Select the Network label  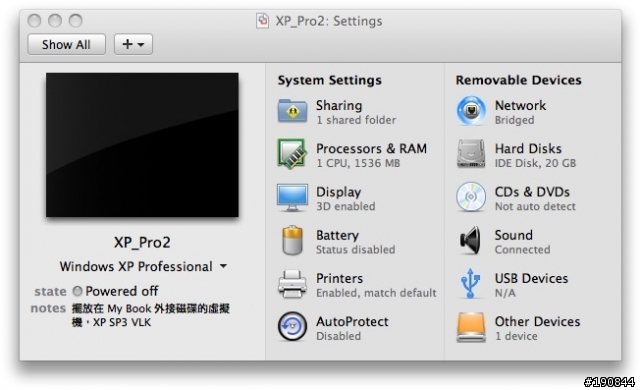point(520,105)
